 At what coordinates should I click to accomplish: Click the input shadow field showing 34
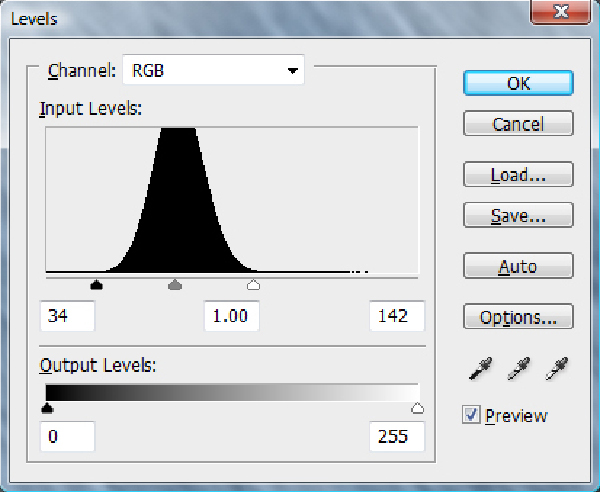tap(67, 316)
